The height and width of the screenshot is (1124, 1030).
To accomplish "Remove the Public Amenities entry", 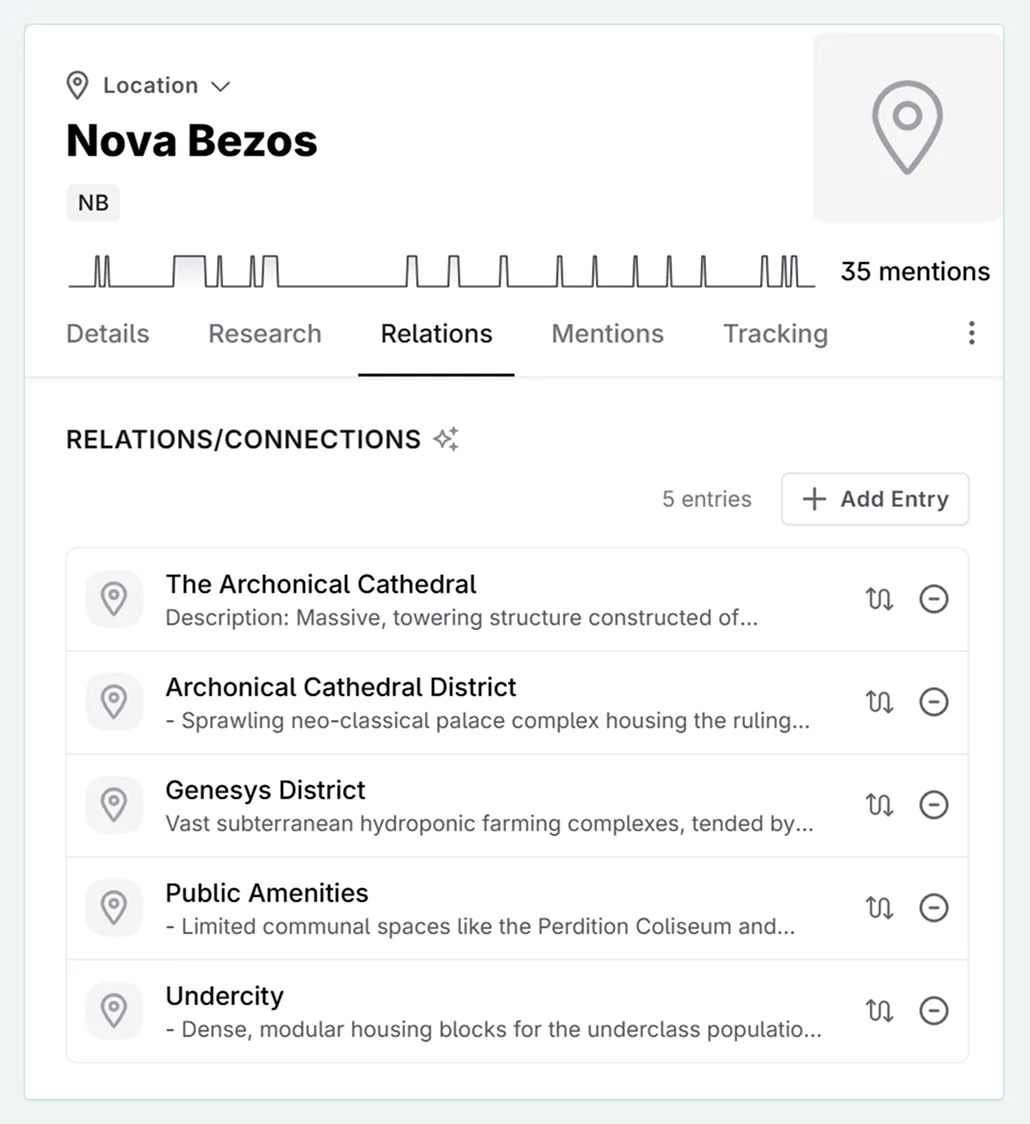I will 933,908.
